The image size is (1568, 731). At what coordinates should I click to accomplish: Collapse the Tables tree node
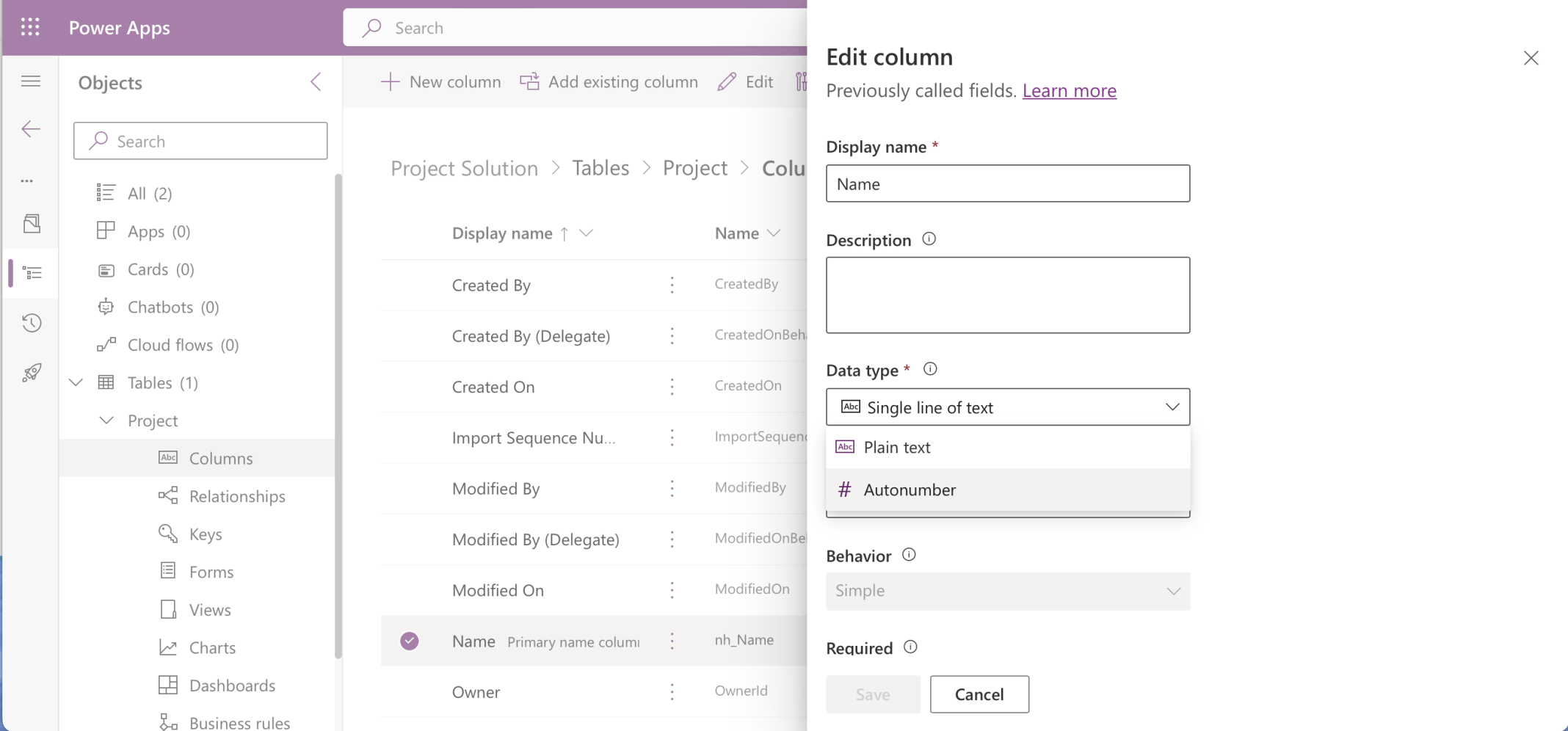[x=76, y=382]
